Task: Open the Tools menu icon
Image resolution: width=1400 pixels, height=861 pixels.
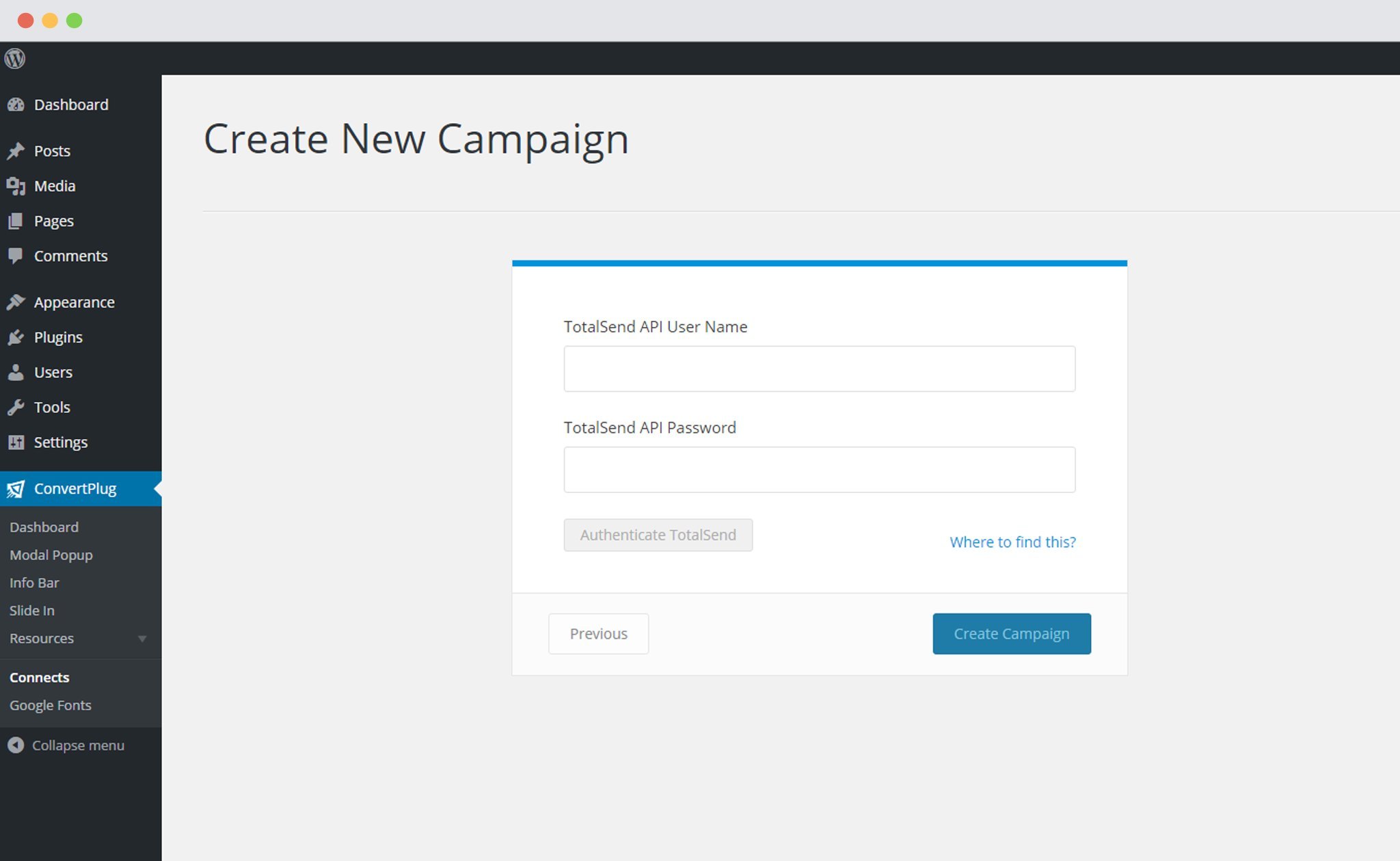Action: pyautogui.click(x=16, y=406)
